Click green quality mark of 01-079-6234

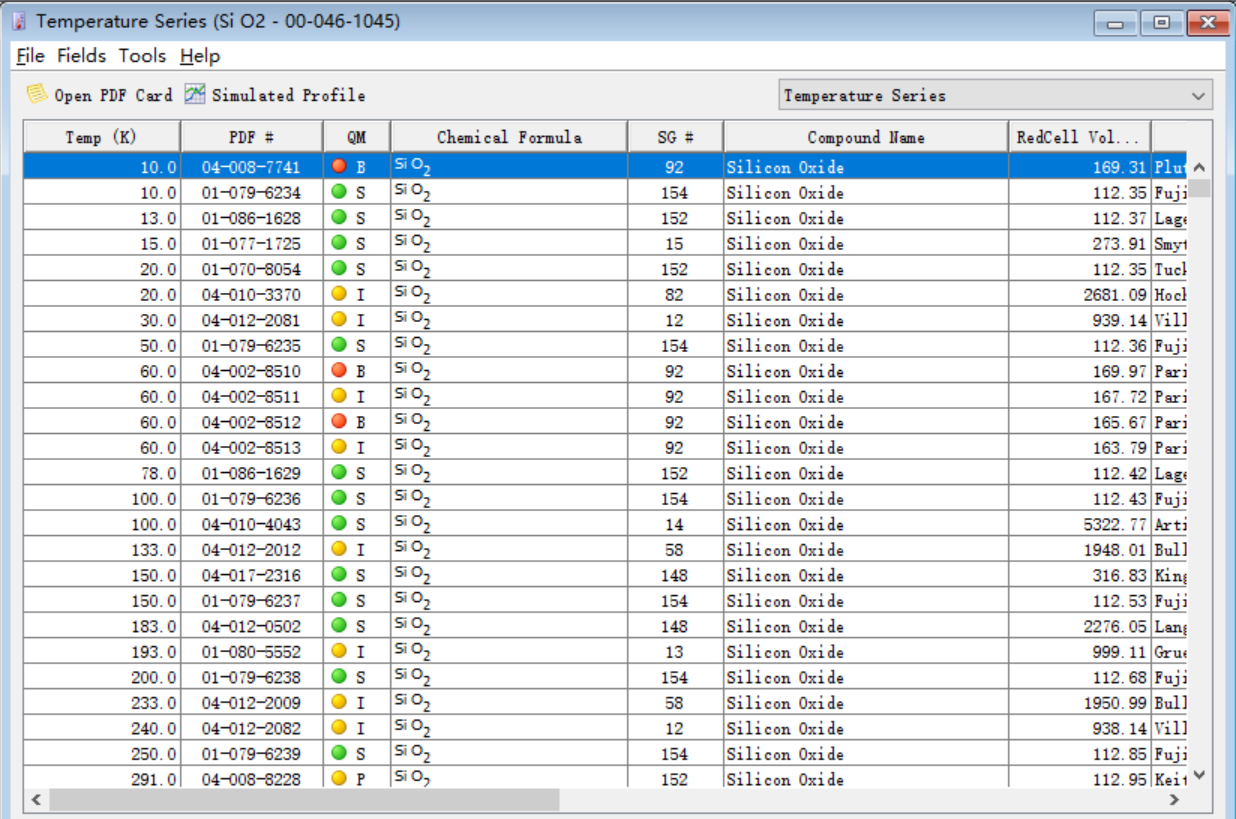(339, 191)
